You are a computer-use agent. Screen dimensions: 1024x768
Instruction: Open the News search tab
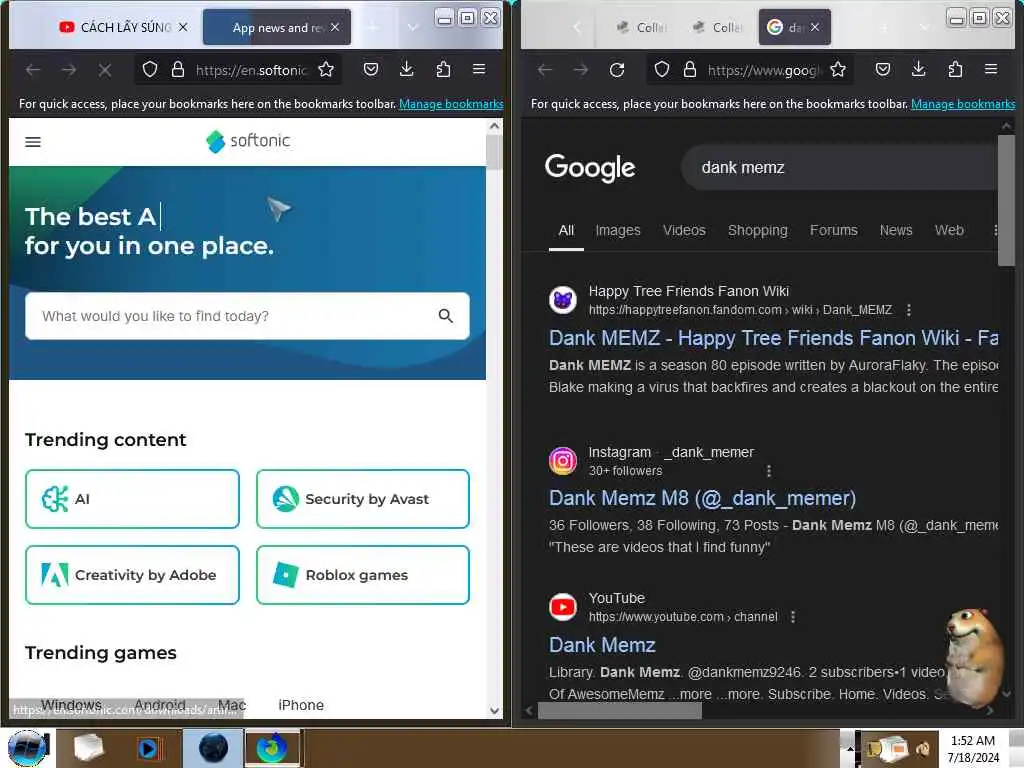[895, 230]
